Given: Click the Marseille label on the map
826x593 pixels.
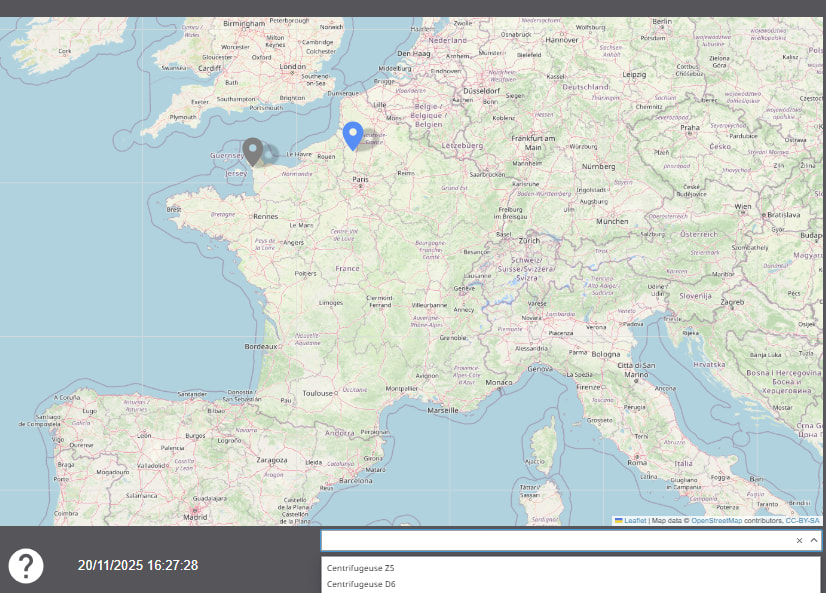Looking at the screenshot, I should pos(443,410).
